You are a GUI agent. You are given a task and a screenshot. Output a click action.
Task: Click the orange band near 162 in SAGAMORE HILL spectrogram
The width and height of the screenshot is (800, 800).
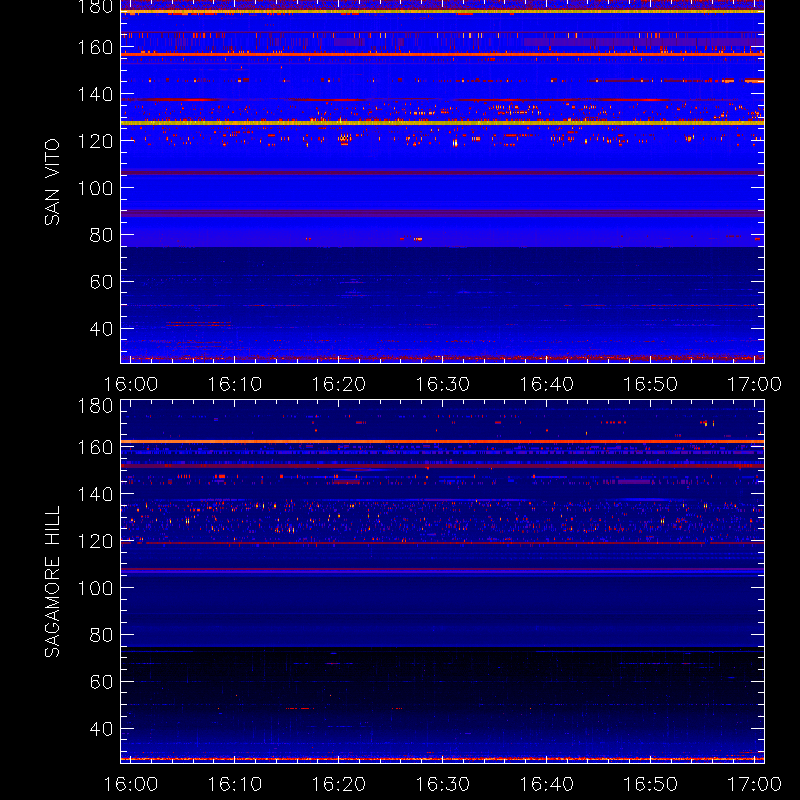coord(442,441)
